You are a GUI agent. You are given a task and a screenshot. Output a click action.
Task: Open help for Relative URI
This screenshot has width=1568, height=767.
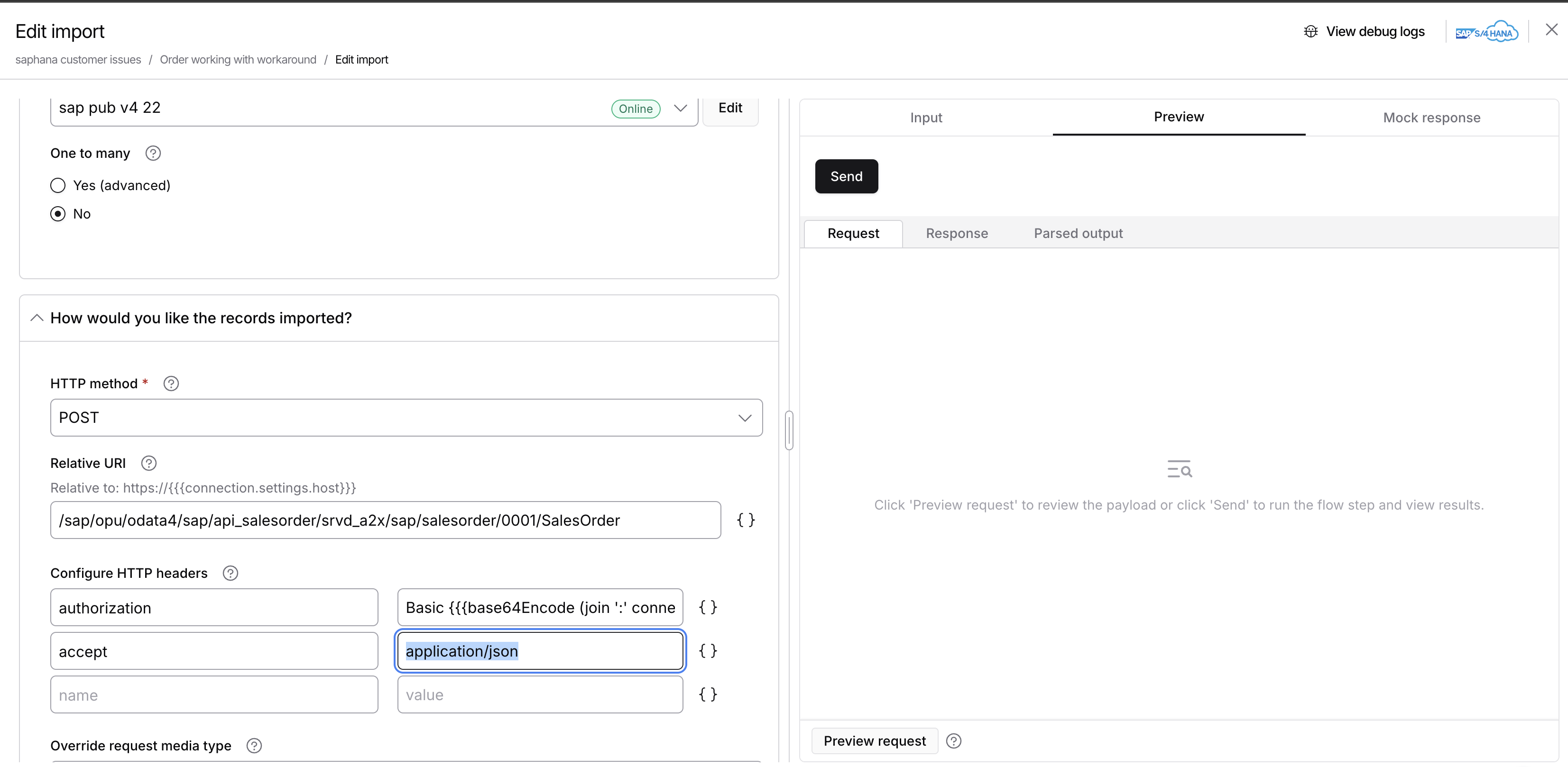148,463
